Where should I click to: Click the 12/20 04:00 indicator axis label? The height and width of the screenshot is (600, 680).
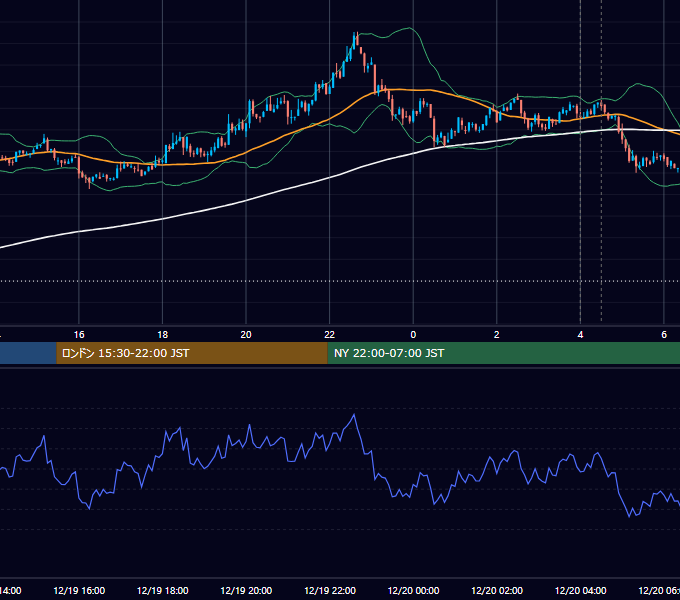pos(580,590)
